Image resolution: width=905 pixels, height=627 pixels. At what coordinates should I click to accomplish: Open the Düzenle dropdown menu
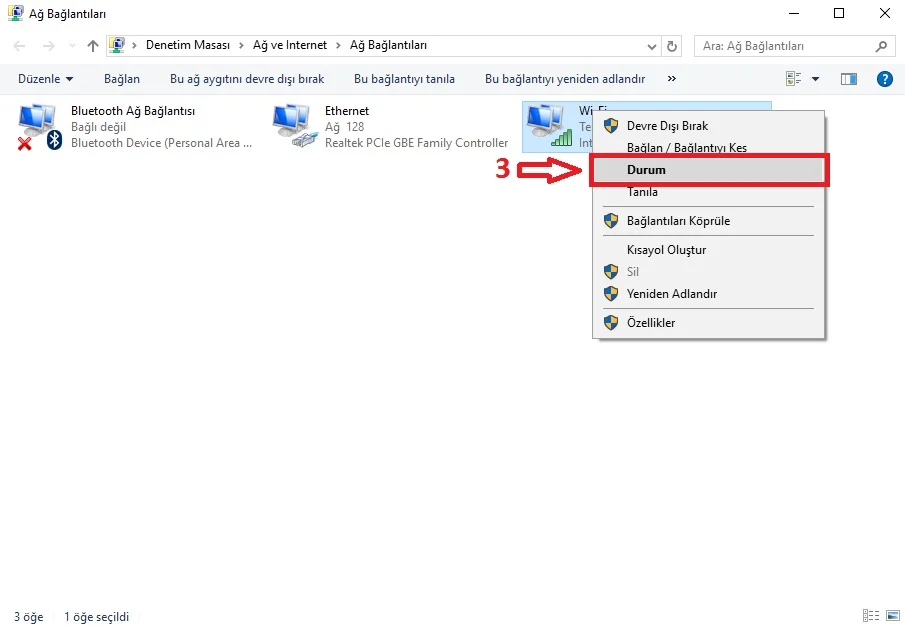pos(45,79)
